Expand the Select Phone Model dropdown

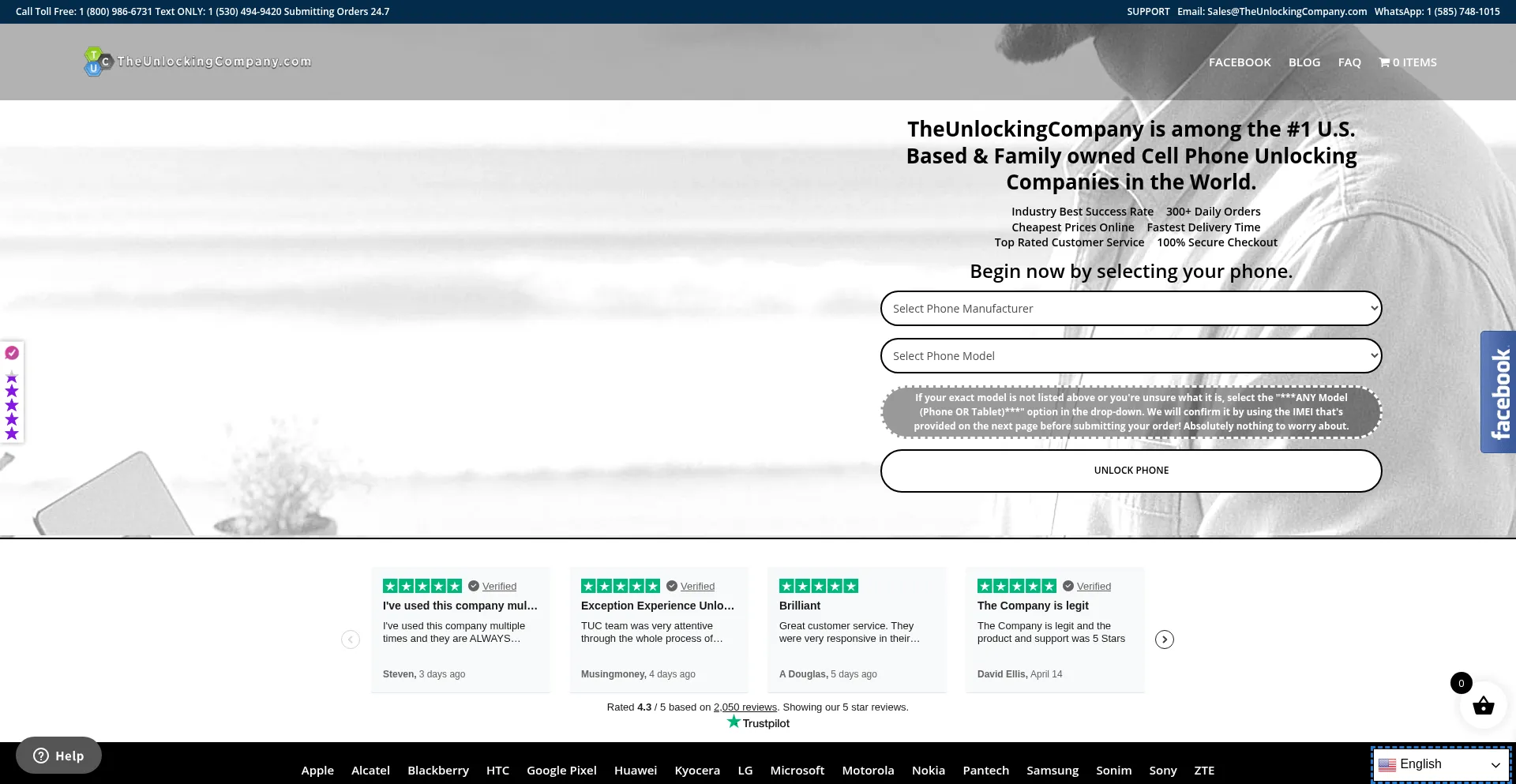1131,356
